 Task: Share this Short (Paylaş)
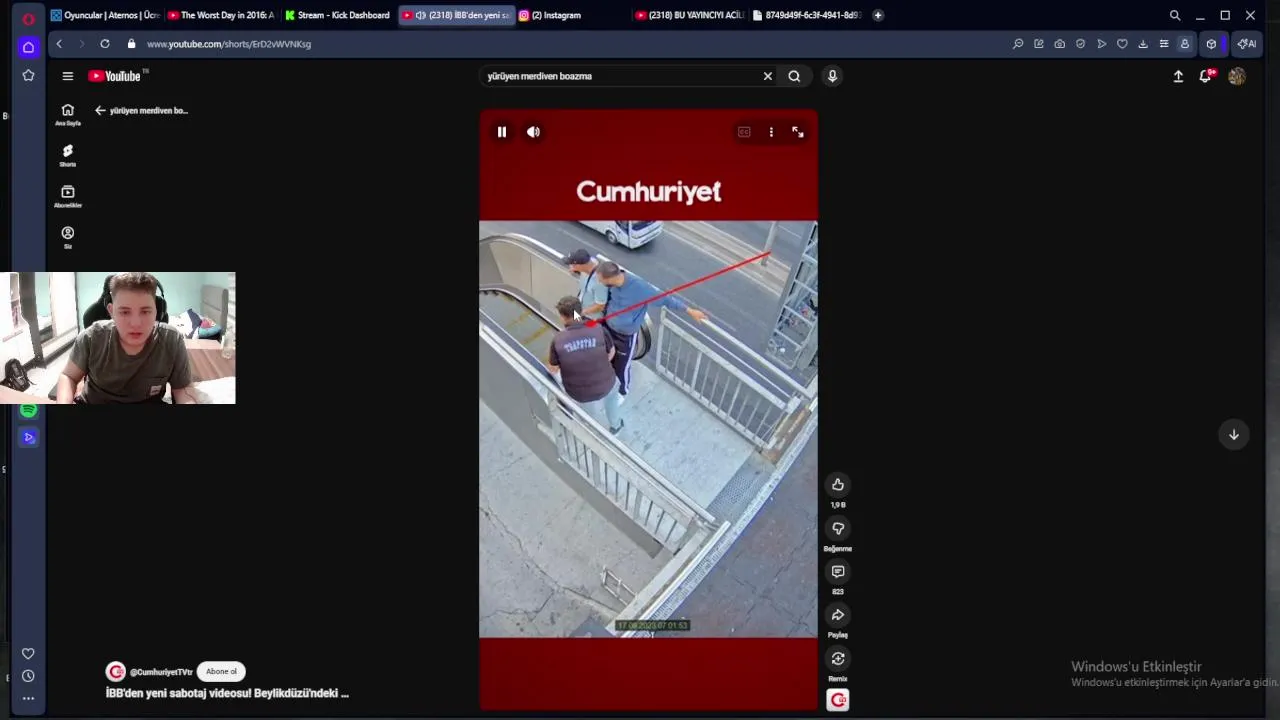[838, 615]
